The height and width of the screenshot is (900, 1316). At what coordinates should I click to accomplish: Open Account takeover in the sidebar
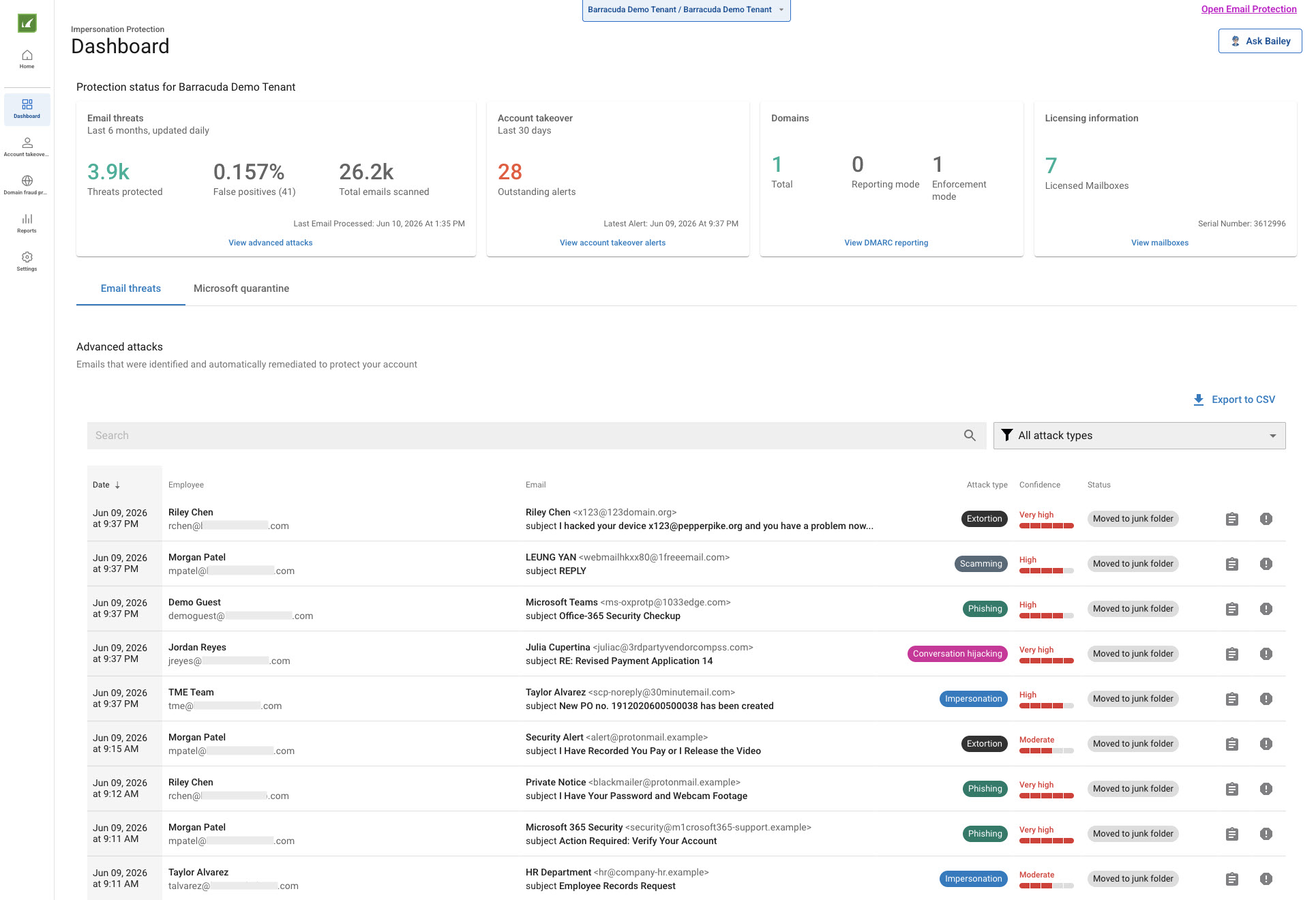pyautogui.click(x=27, y=147)
